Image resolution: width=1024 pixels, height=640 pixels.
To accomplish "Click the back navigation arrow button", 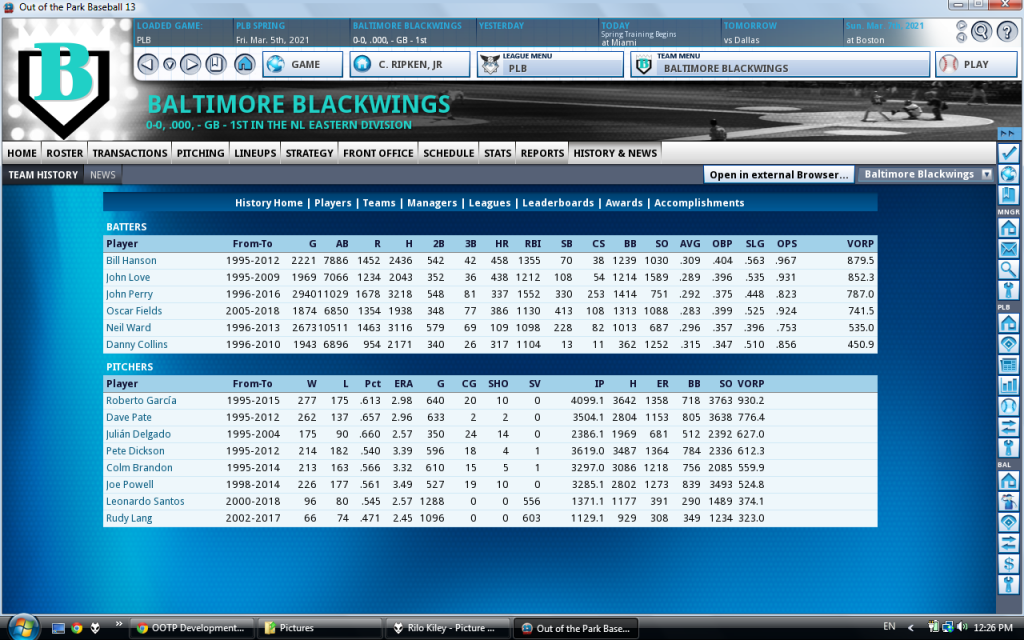I will 147,65.
